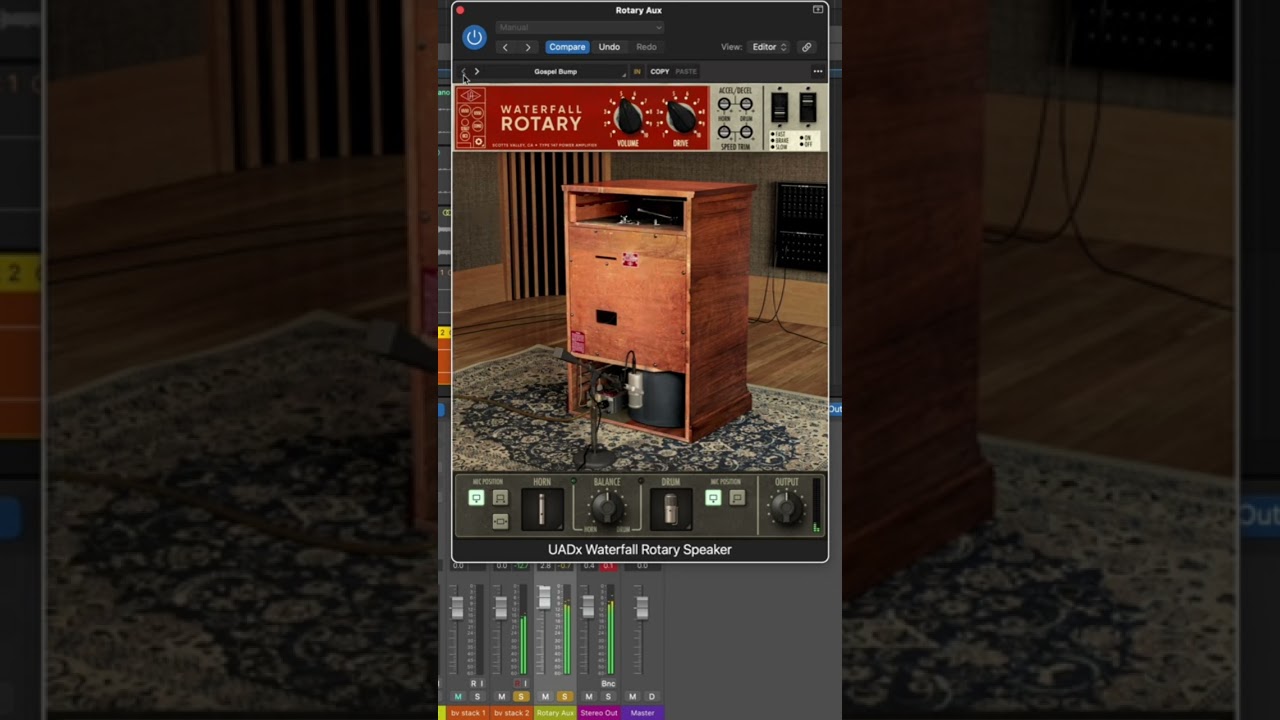Open the View Editor popup menu
The width and height of the screenshot is (1280, 720).
coord(769,47)
